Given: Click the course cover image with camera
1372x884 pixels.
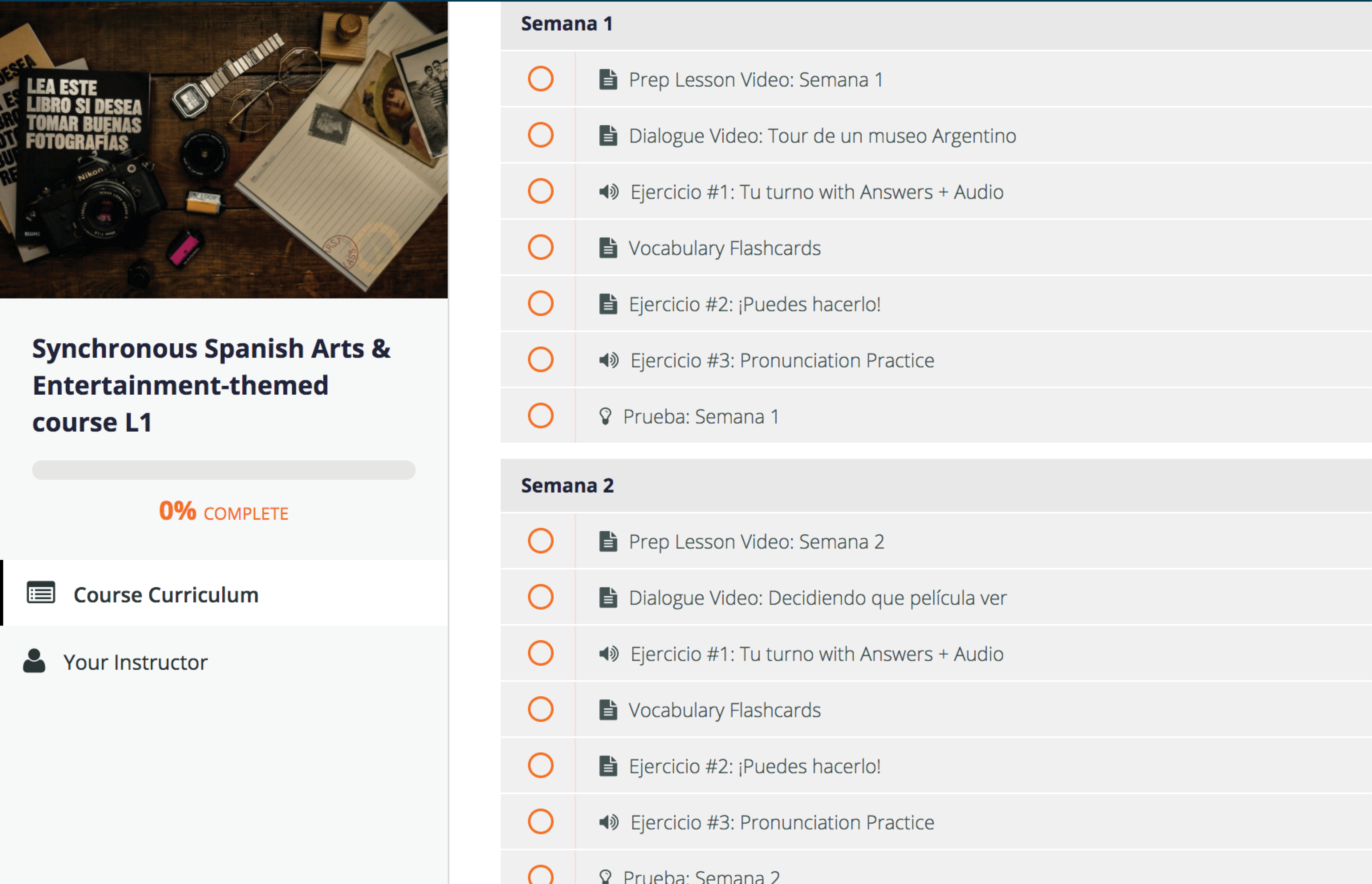Looking at the screenshot, I should pos(224,149).
